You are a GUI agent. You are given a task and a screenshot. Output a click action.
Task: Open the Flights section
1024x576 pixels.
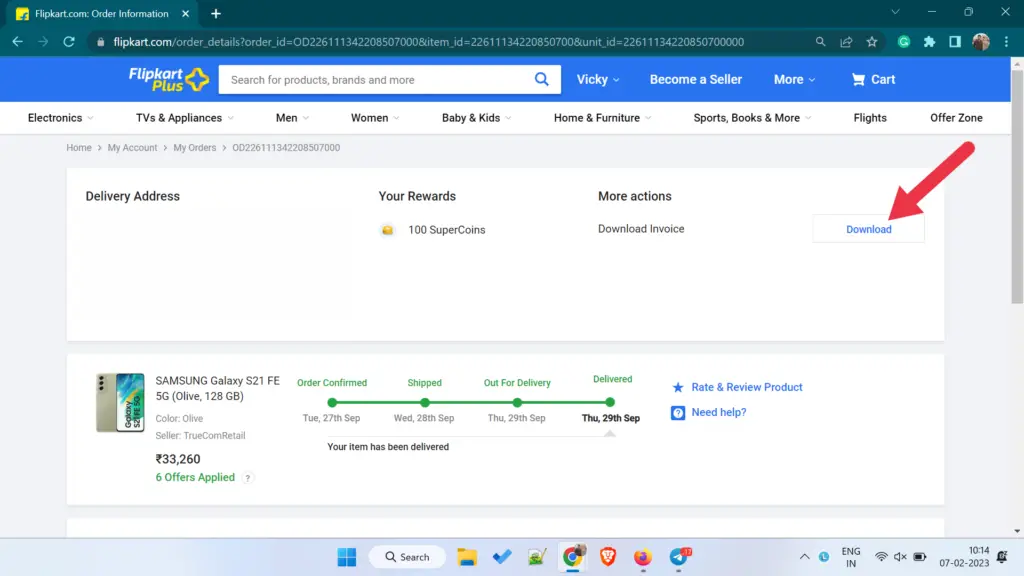[x=870, y=118]
